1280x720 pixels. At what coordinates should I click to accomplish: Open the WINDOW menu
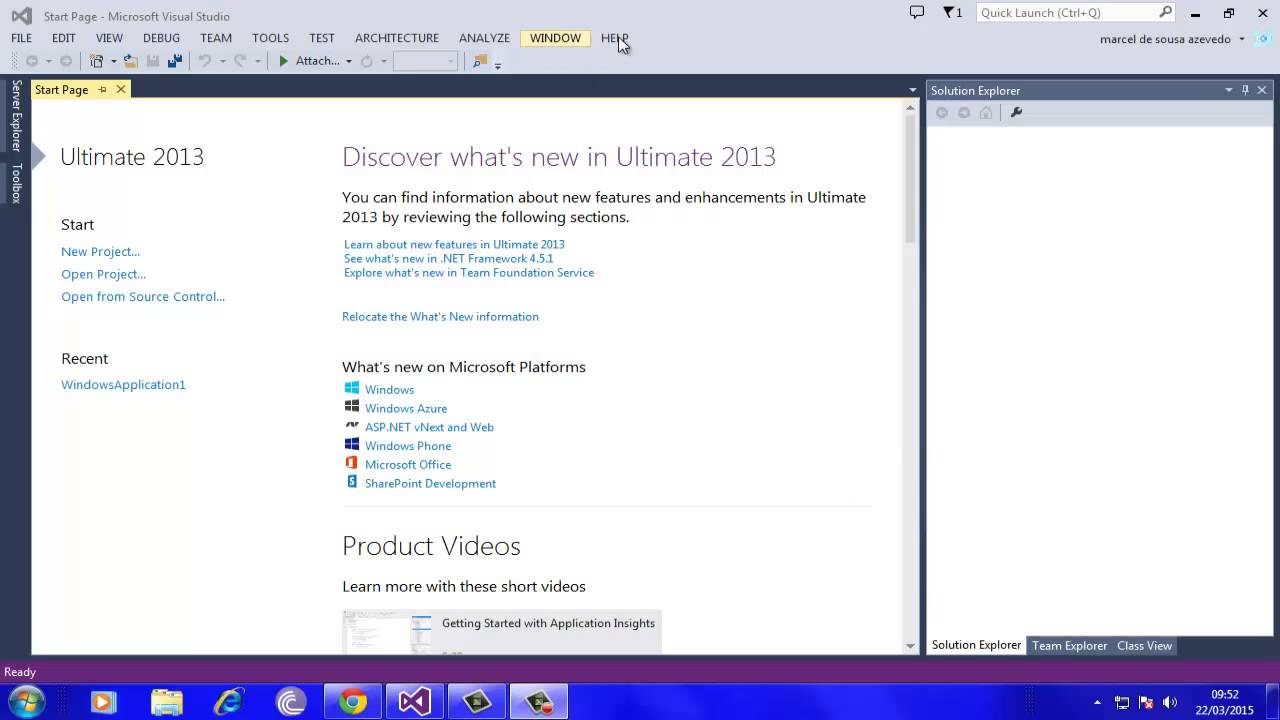[555, 38]
